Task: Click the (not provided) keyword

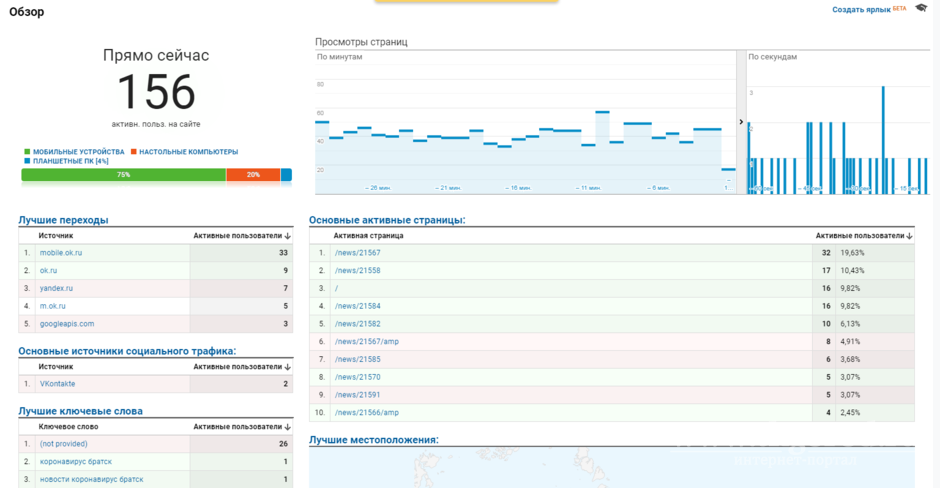Action: [x=63, y=444]
